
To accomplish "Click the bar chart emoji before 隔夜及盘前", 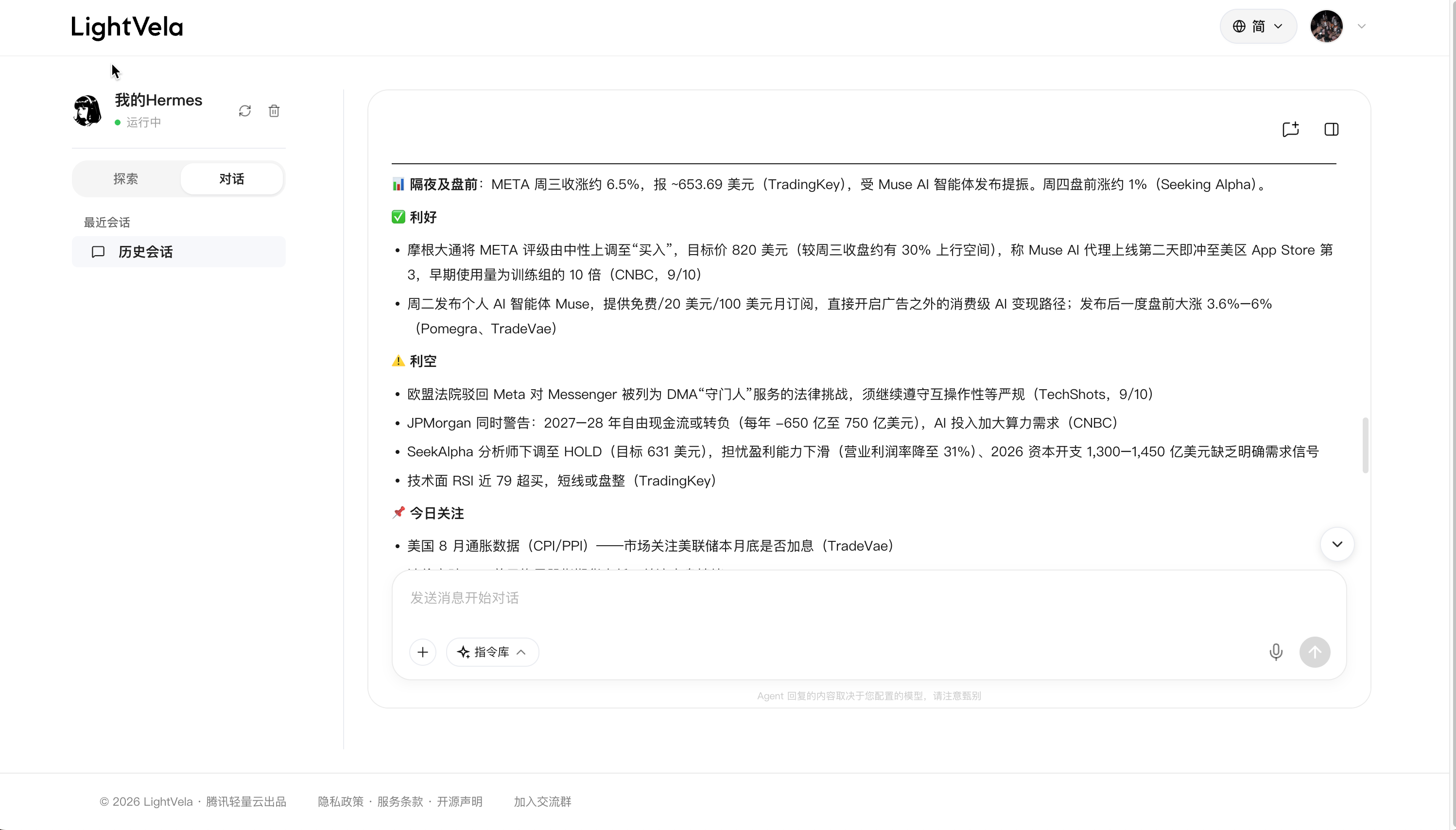I will [398, 184].
